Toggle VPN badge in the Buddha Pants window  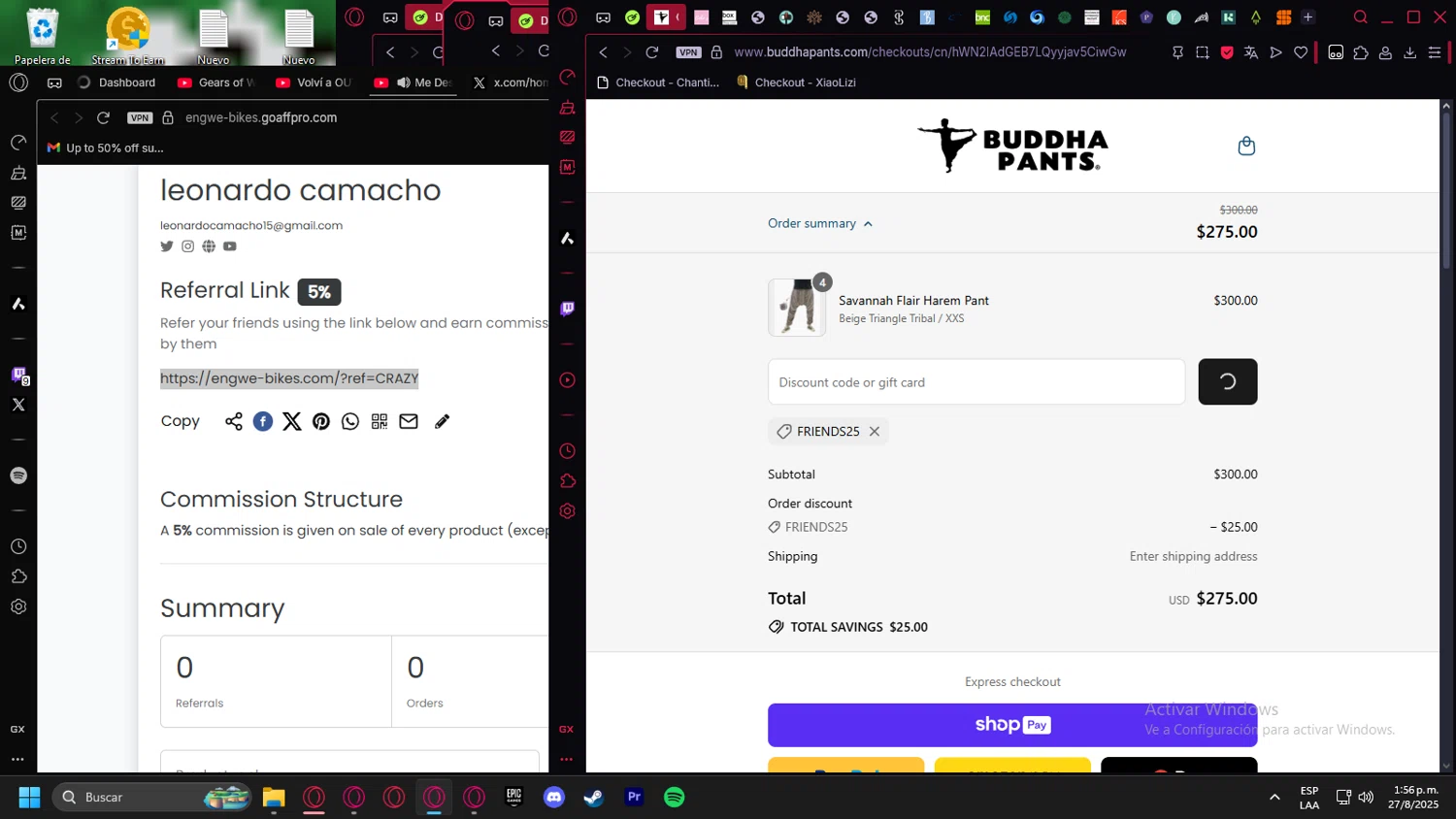pos(689,52)
